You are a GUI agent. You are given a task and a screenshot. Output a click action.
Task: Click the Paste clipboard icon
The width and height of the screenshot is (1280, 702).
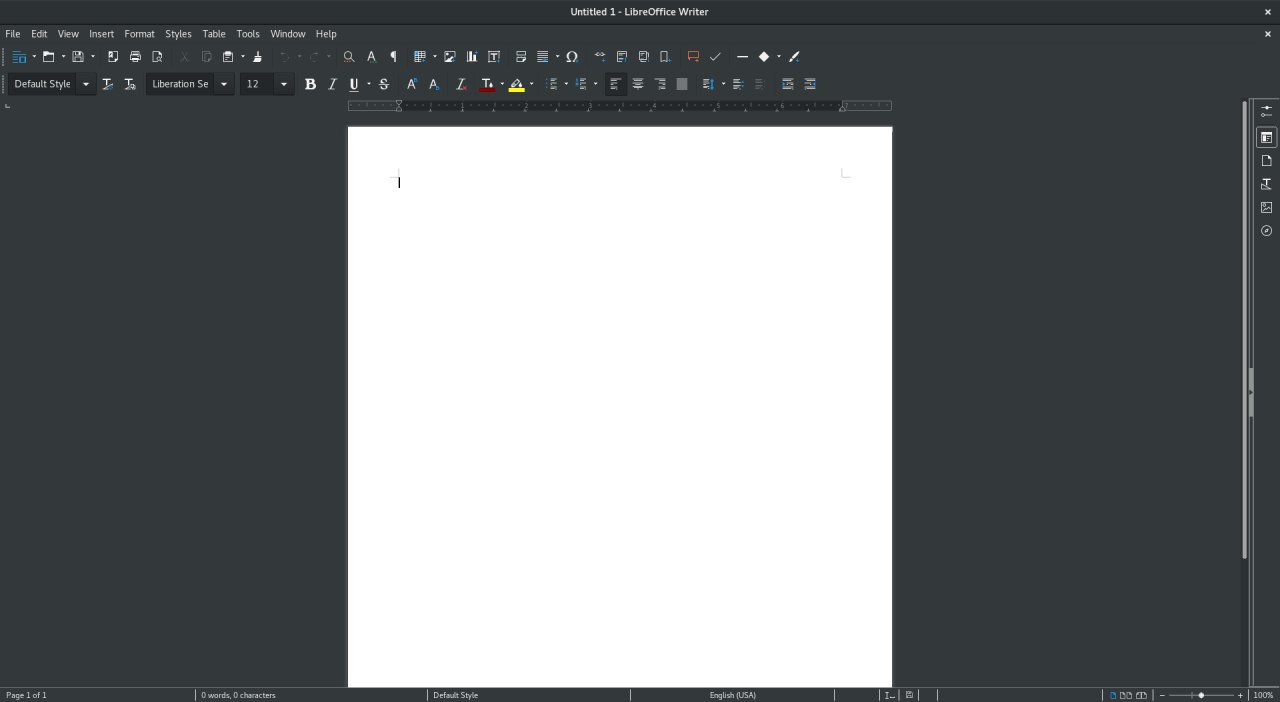pos(228,57)
